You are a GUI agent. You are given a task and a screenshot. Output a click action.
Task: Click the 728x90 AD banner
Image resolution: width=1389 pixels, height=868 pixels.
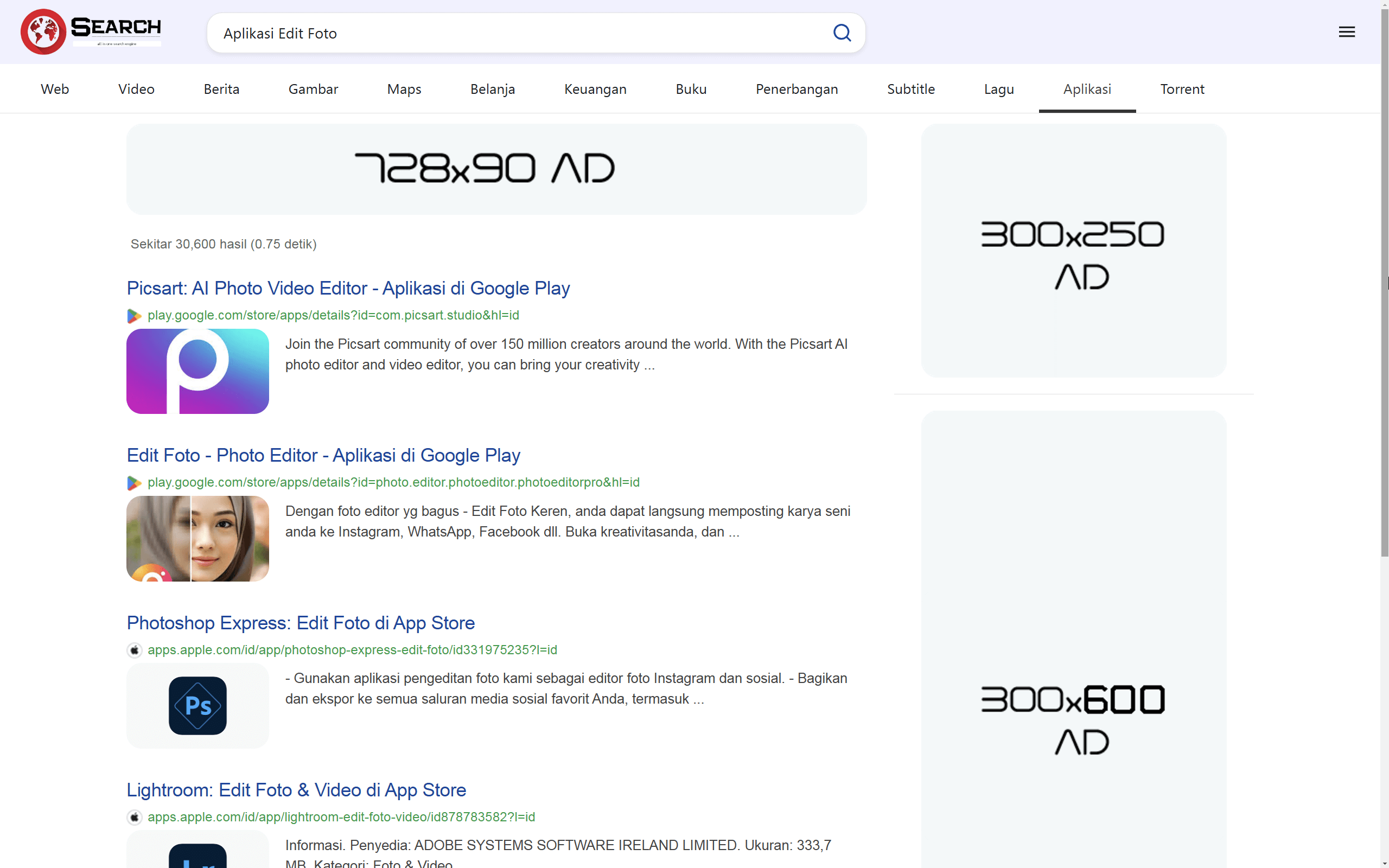tap(496, 169)
